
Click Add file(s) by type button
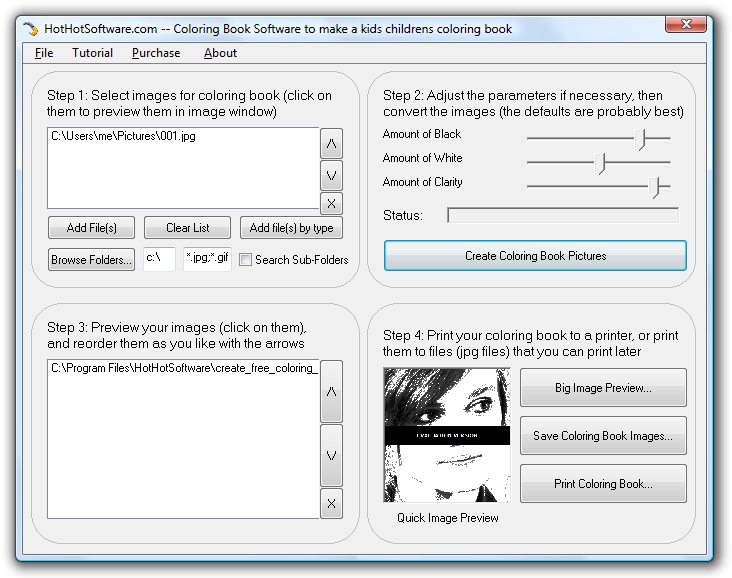coord(291,228)
